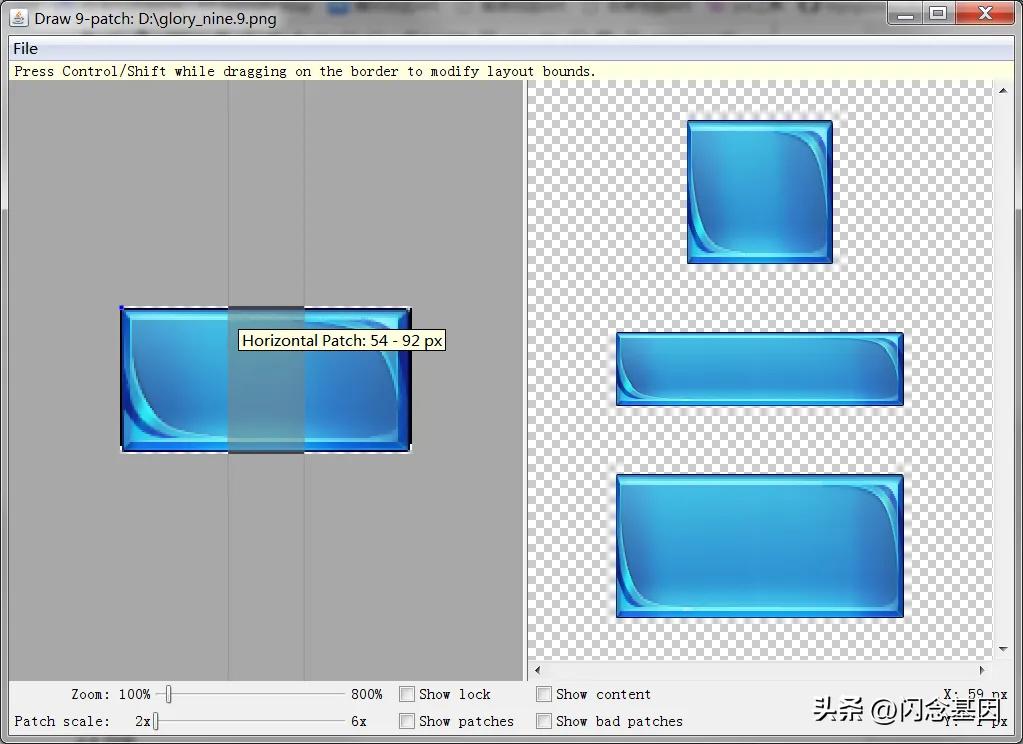The height and width of the screenshot is (744, 1023).
Task: Click the Patch scale slider handle
Action: click(x=156, y=721)
